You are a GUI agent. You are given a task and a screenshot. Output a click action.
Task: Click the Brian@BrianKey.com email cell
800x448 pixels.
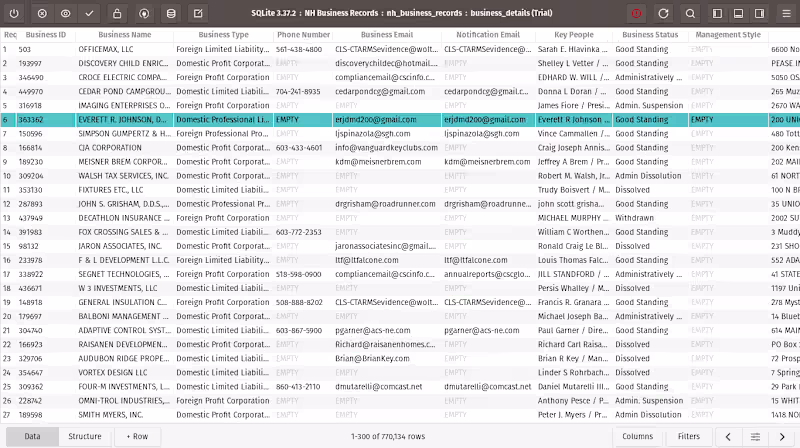pos(387,359)
